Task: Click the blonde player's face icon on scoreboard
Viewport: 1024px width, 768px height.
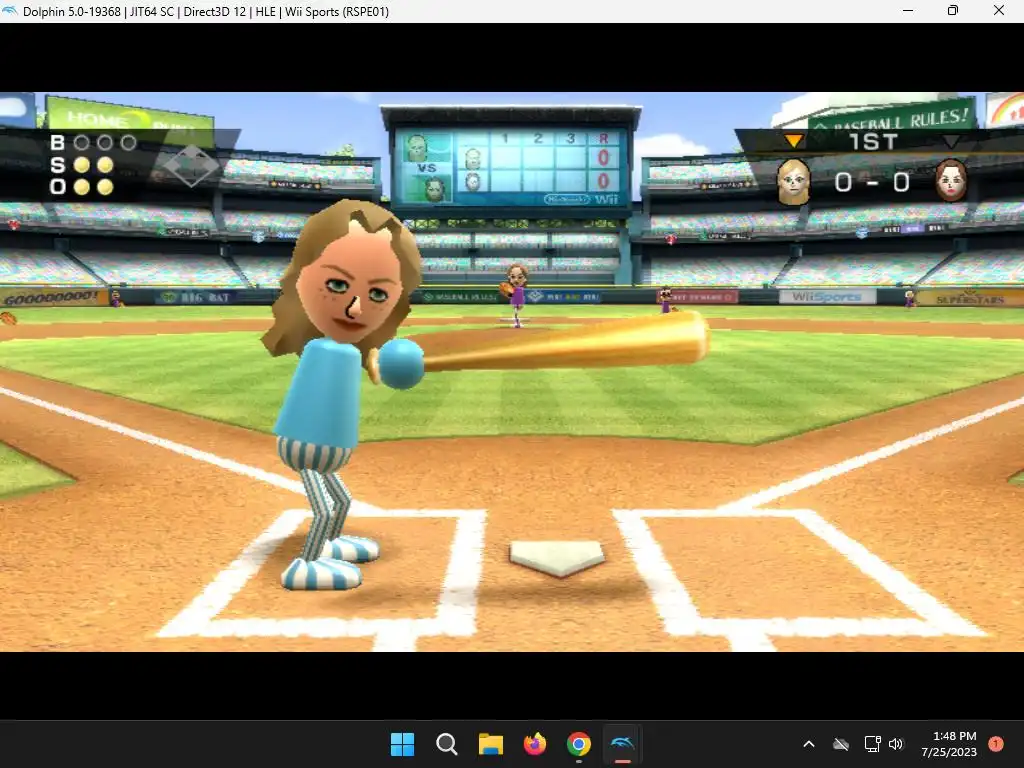Action: tap(793, 182)
